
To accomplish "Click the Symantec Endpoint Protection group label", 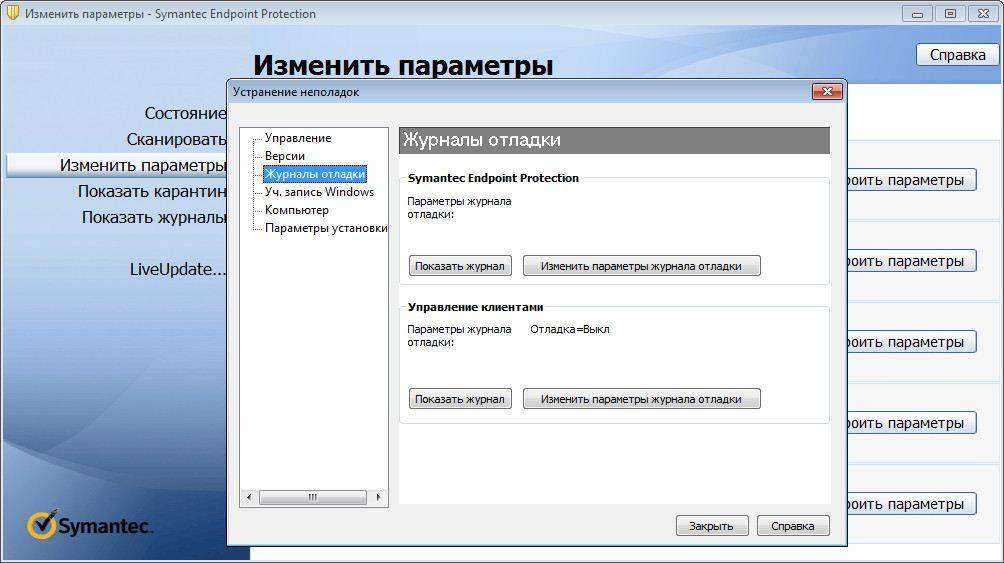I will coord(493,178).
